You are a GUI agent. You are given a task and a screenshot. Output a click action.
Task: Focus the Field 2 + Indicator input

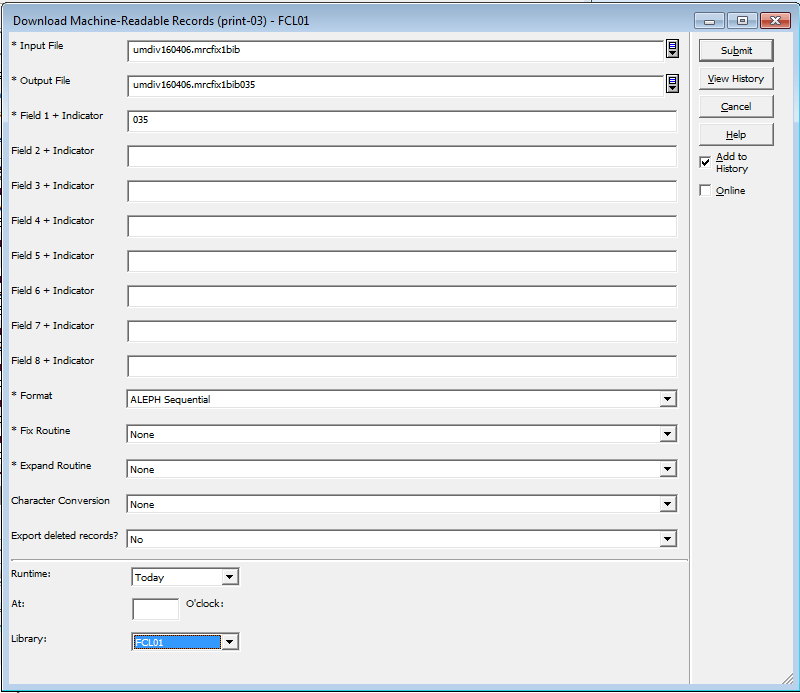pyautogui.click(x=401, y=156)
